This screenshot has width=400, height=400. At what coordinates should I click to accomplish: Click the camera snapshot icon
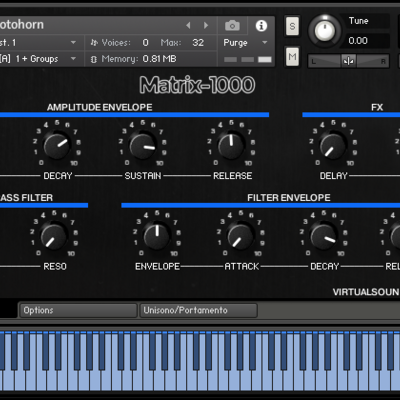tap(232, 25)
